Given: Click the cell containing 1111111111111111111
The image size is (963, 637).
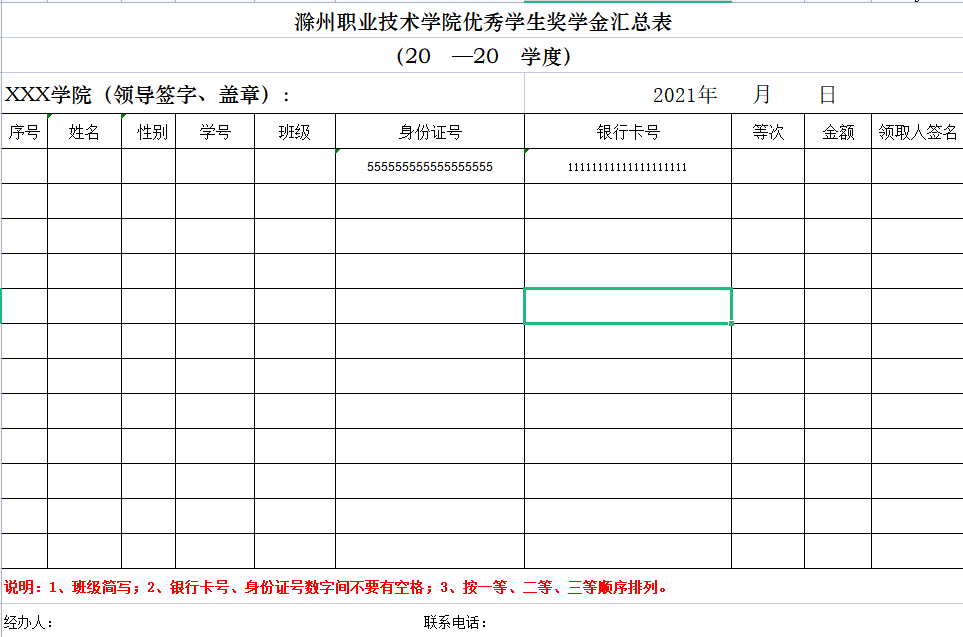Looking at the screenshot, I should click(x=627, y=167).
